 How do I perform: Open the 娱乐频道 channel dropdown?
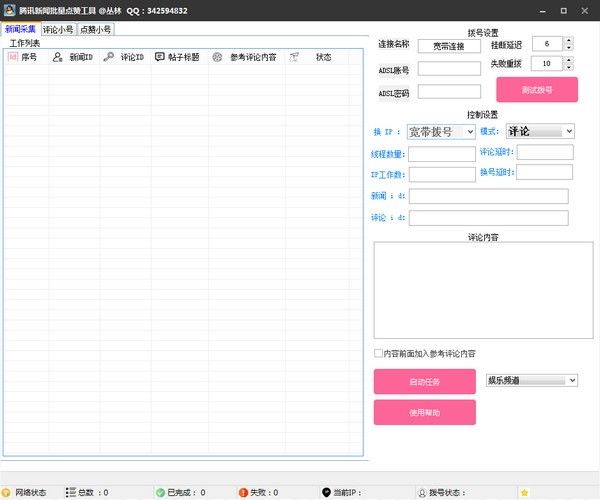572,380
